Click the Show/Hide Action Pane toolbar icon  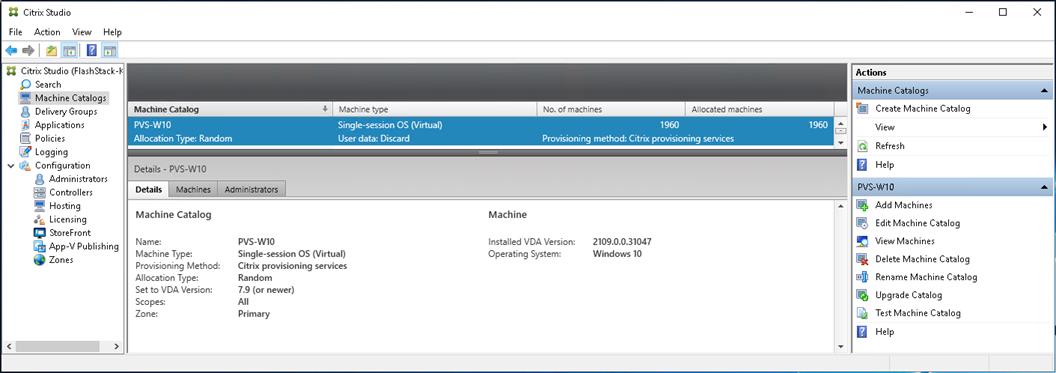pyautogui.click(x=110, y=50)
